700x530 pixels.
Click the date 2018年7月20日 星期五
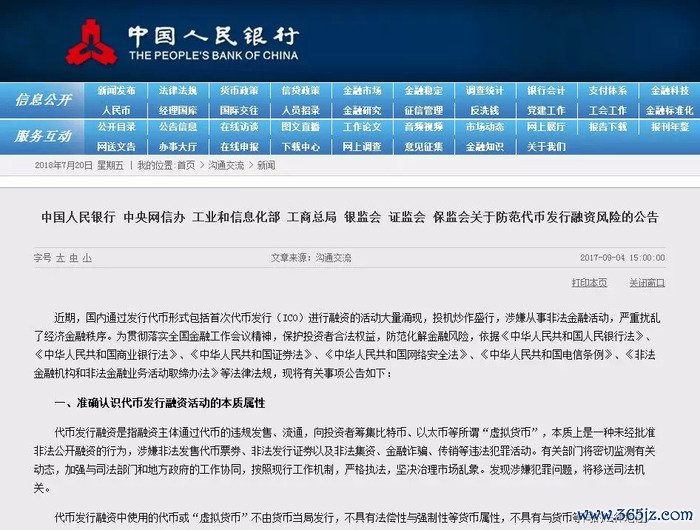(x=79, y=166)
